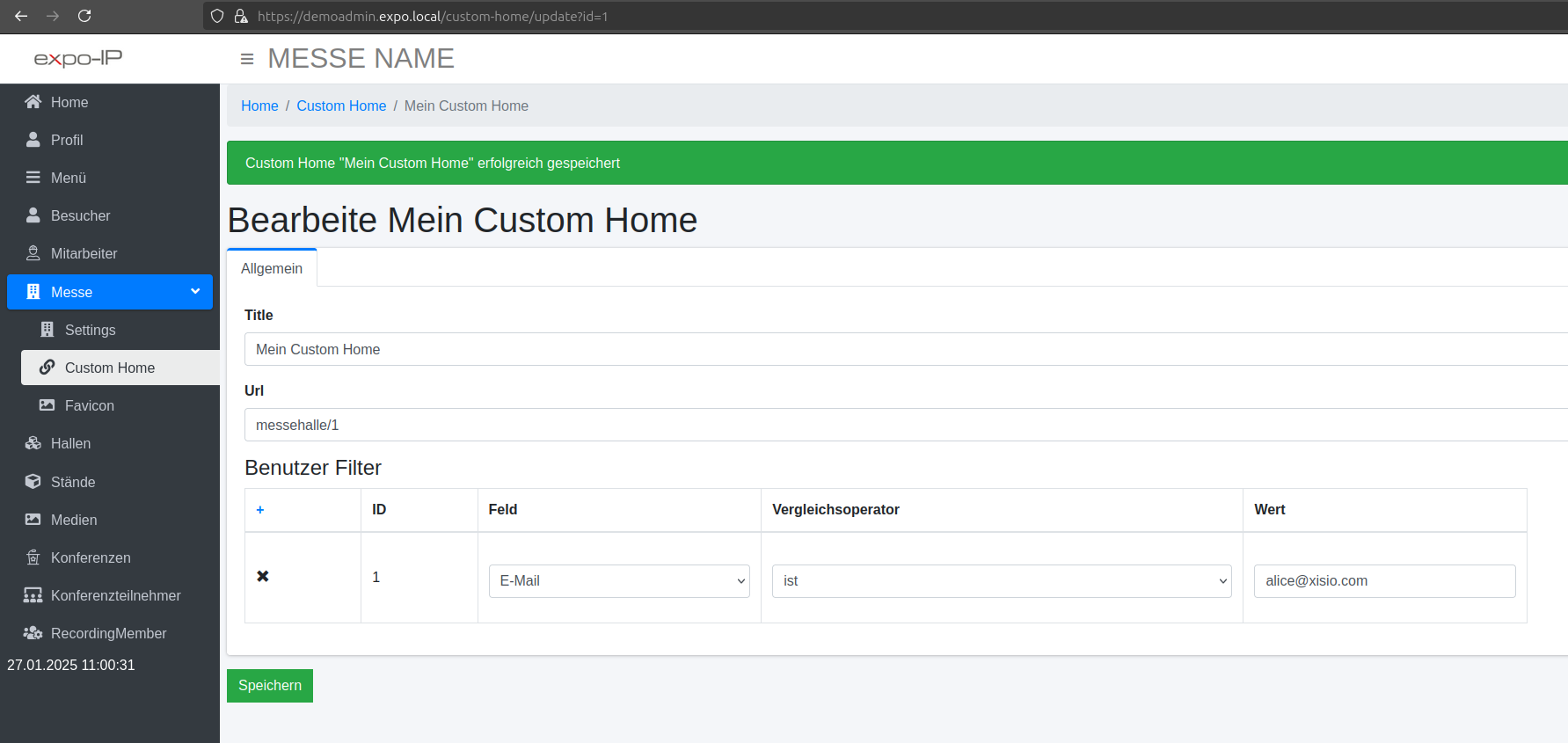Open the Feld dropdown showing E-Mail

619,581
